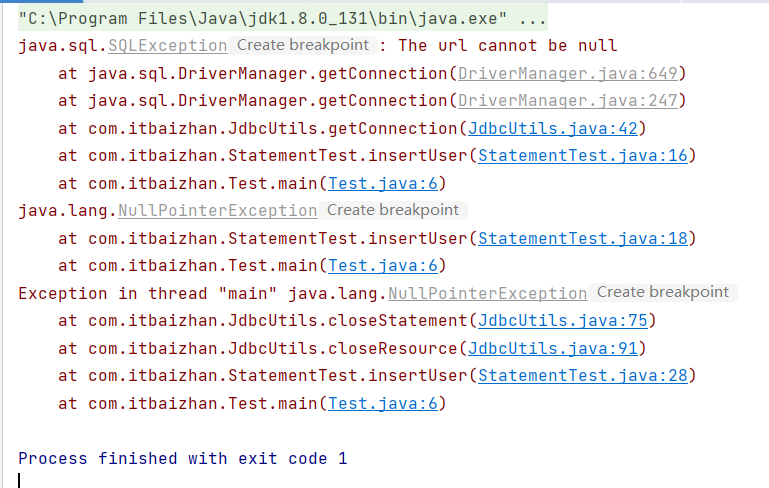Open first NullPointerException class link
The width and height of the screenshot is (769, 488).
click(x=218, y=211)
